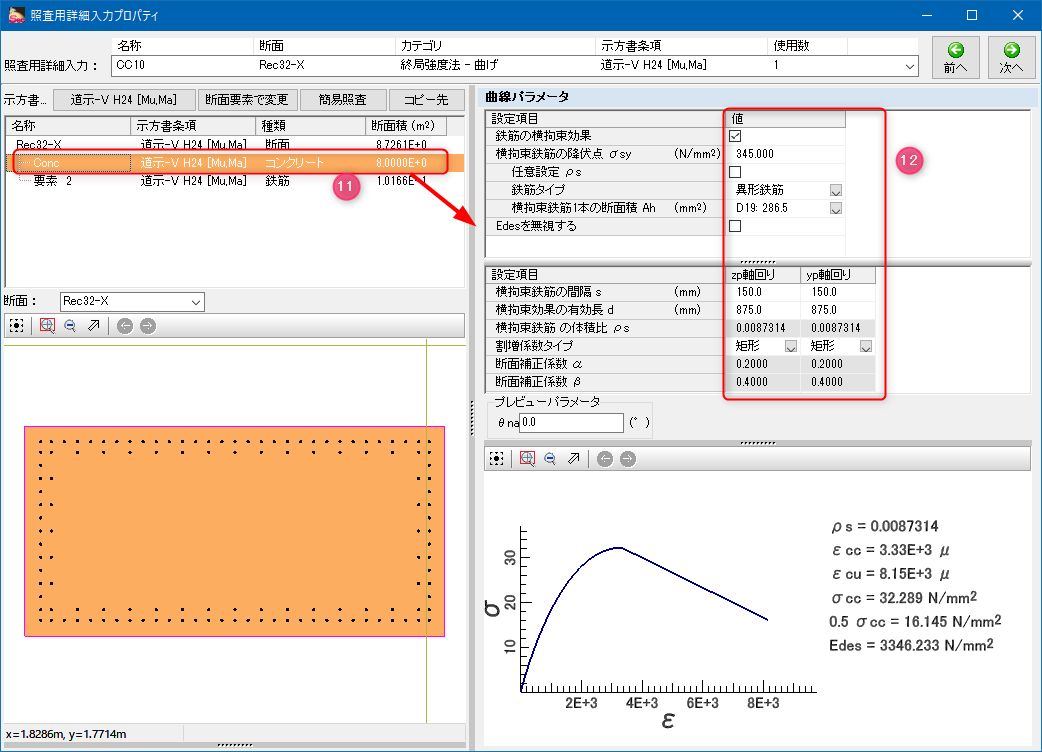Click zoom area icon in curve graph toolbar
This screenshot has width=1042, height=752.
click(x=527, y=458)
